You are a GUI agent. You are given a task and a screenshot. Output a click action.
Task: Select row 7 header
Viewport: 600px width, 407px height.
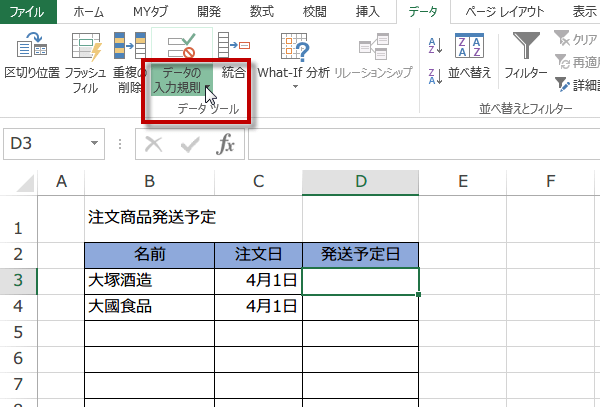click(18, 385)
